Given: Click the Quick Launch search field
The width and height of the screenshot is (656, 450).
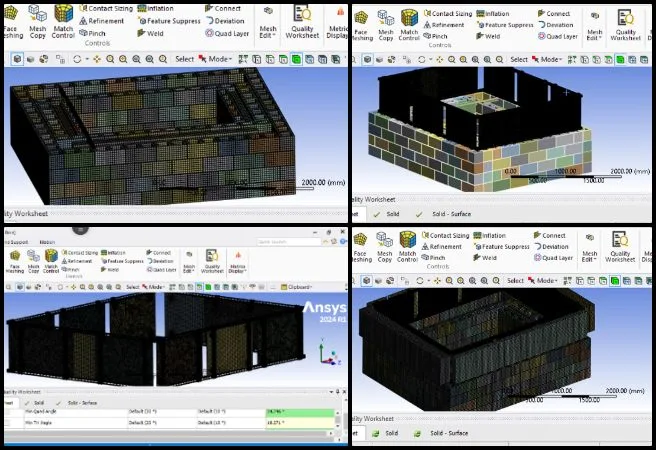Looking at the screenshot, I should (289, 242).
